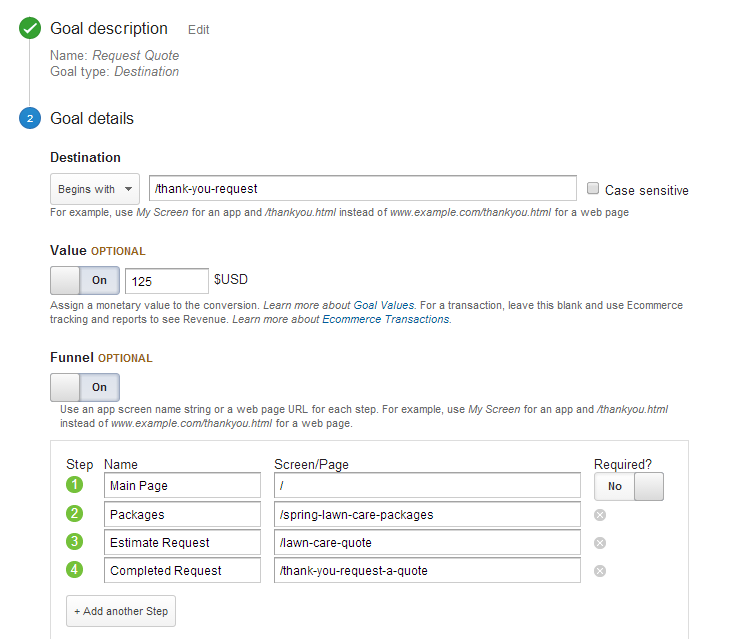This screenshot has height=639, width=742.
Task: Remove the Completed Request funnel step
Action: click(600, 571)
